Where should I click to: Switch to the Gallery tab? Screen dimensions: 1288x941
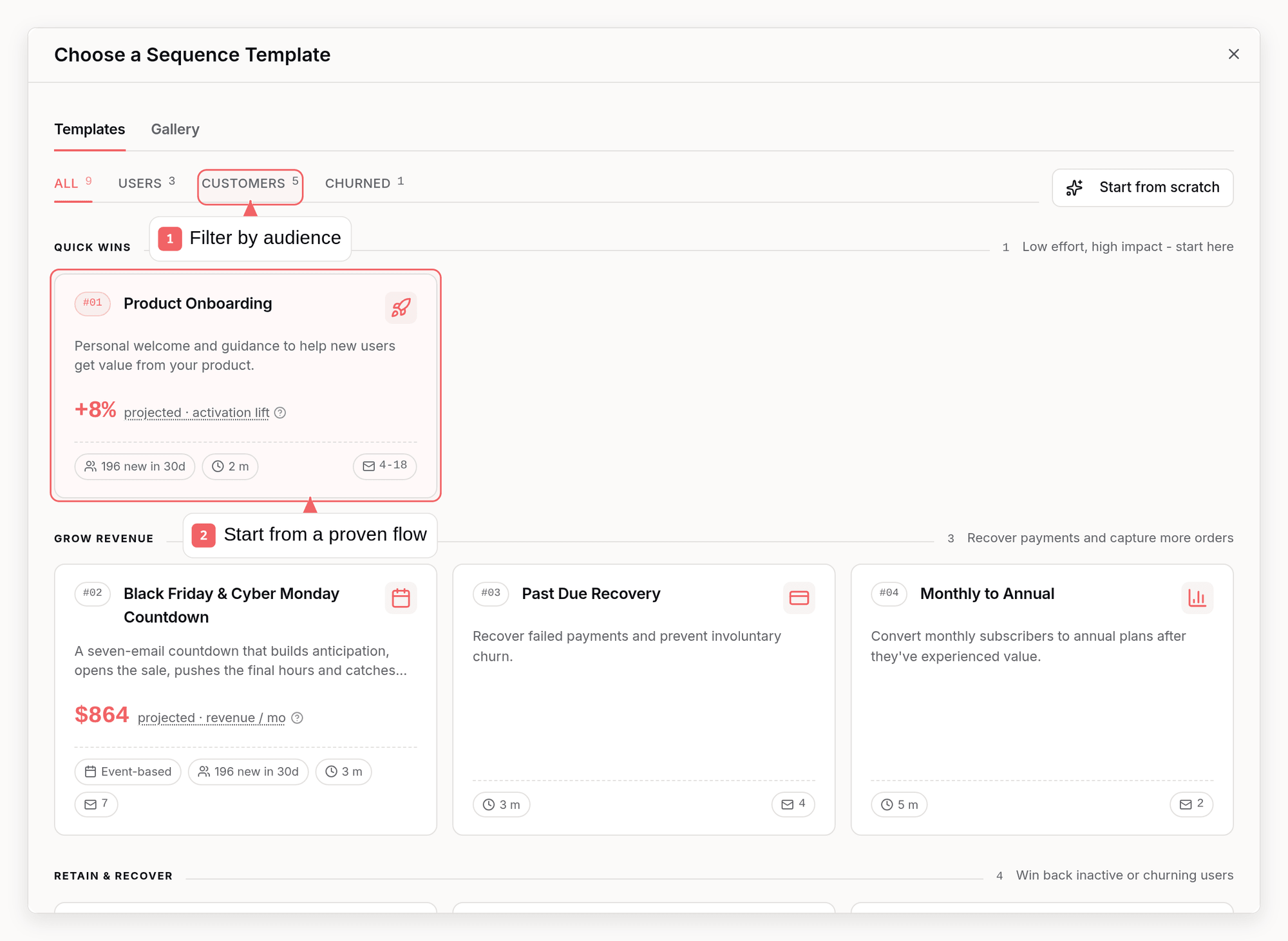point(175,129)
